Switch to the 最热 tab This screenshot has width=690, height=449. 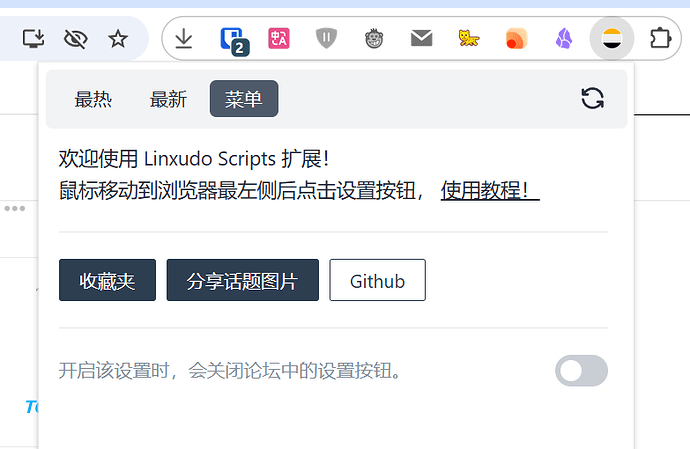pyautogui.click(x=93, y=99)
